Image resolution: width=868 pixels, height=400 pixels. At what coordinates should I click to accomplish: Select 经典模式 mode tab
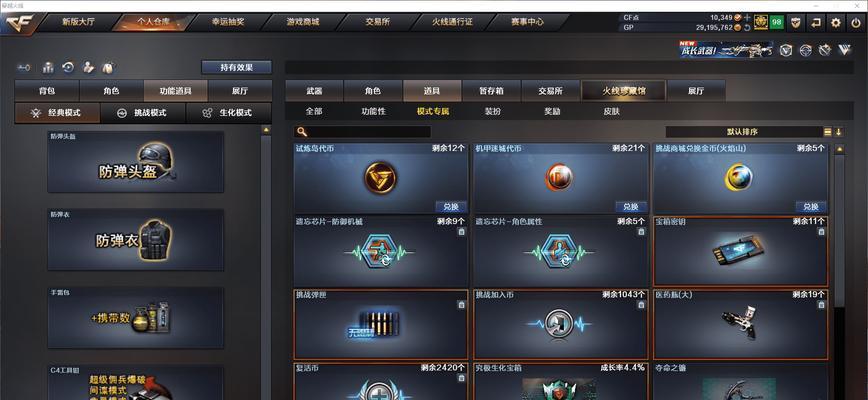pyautogui.click(x=58, y=112)
